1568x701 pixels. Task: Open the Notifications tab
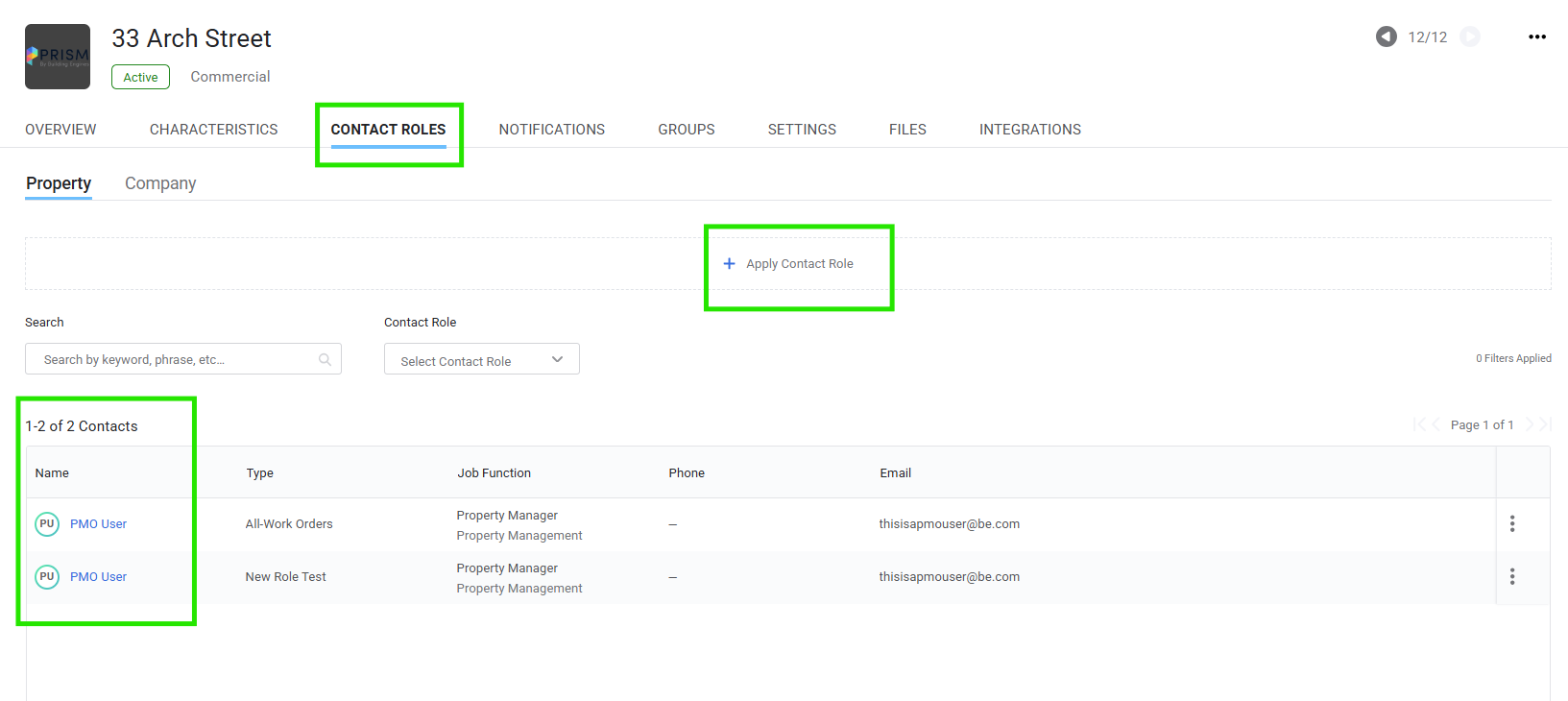(x=552, y=130)
